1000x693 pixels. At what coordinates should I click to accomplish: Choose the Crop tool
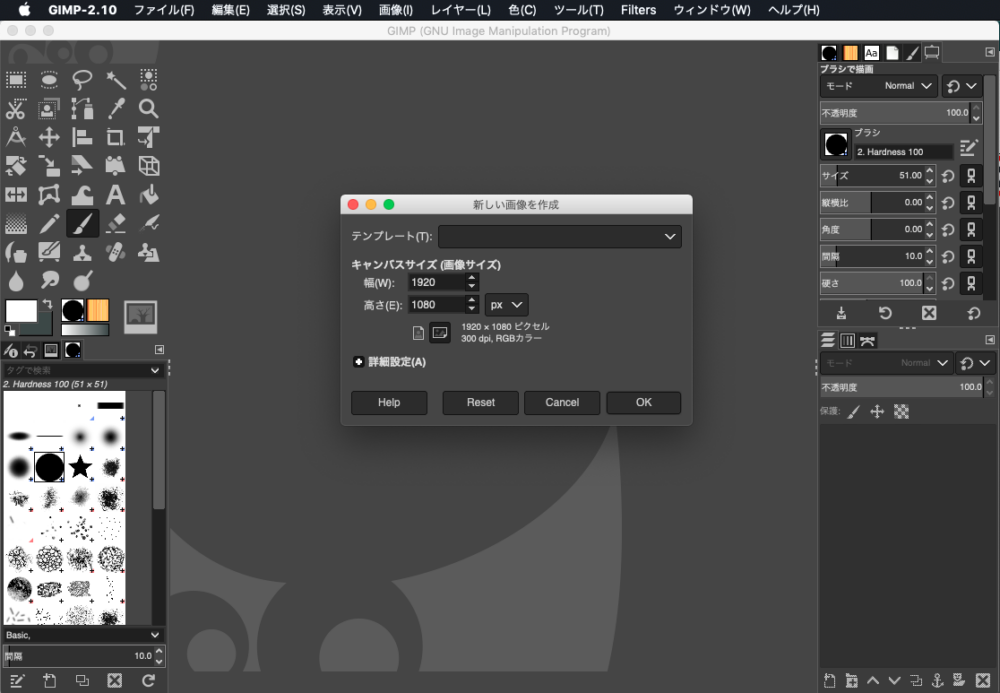(x=115, y=137)
